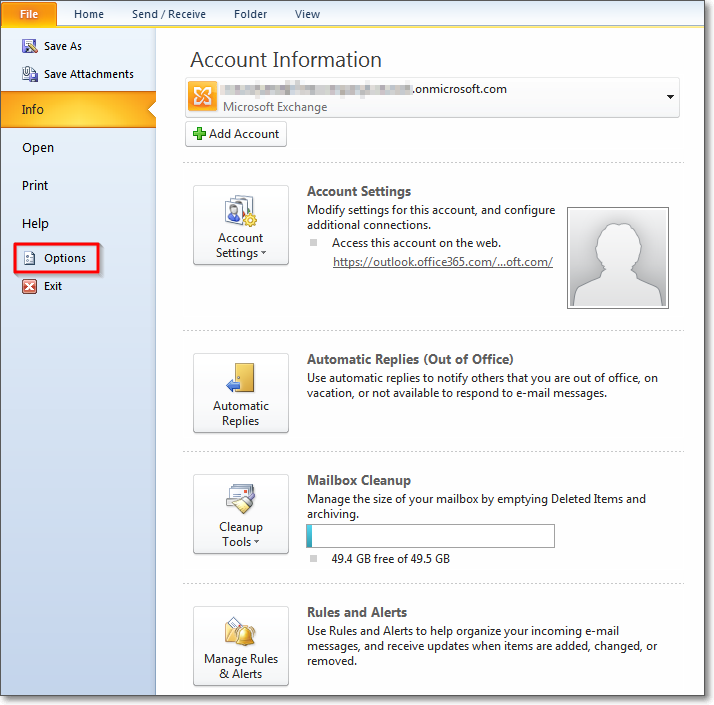The image size is (714, 705).
Task: Open Help in the backstage menu
Action: (36, 224)
